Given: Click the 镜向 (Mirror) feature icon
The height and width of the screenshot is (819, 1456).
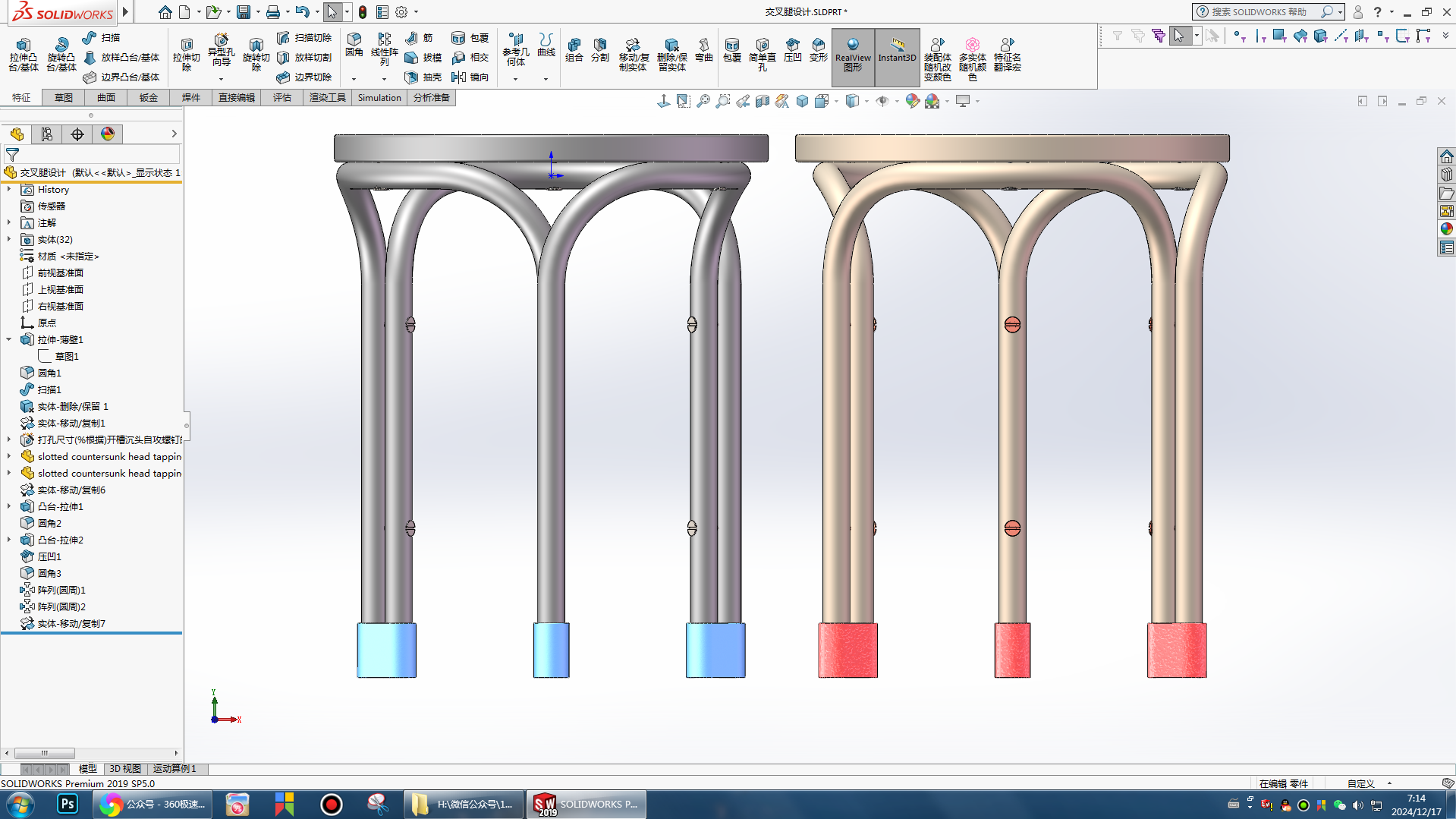Looking at the screenshot, I should (x=459, y=77).
